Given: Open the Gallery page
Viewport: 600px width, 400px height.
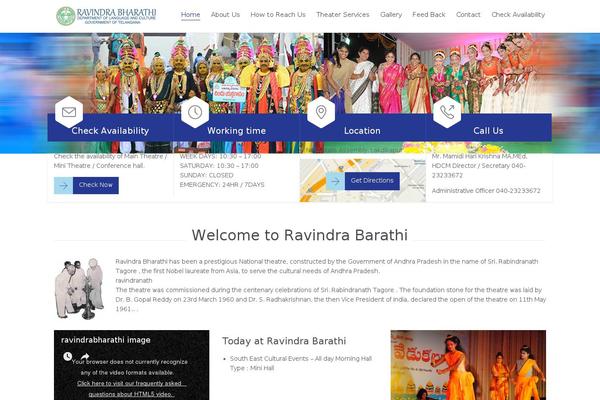Looking at the screenshot, I should click(x=391, y=15).
